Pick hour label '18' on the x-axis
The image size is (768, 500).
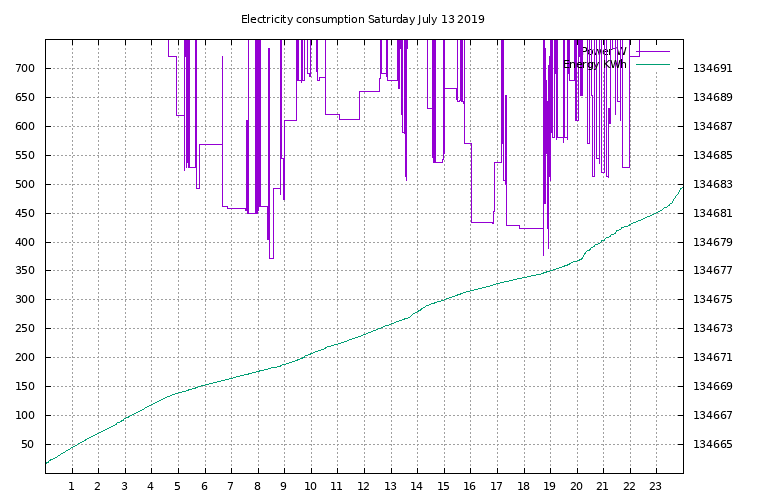pos(523,486)
